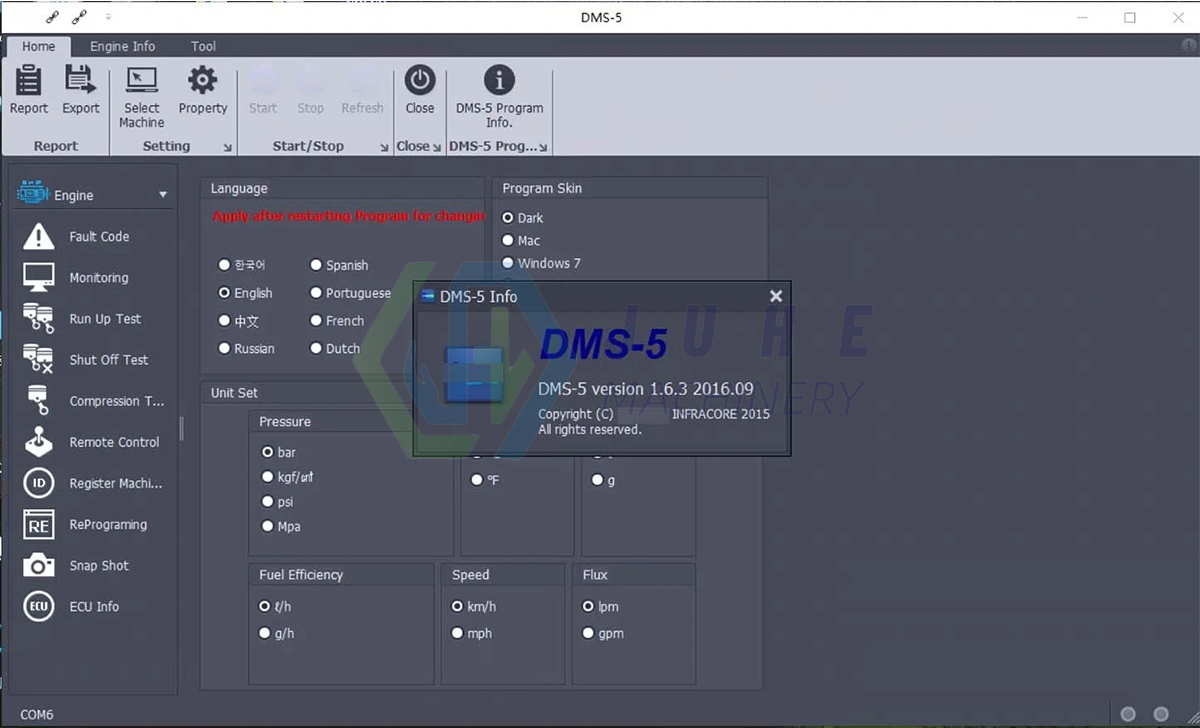1200x728 pixels.
Task: Switch to the Engine Info tab
Action: [122, 46]
